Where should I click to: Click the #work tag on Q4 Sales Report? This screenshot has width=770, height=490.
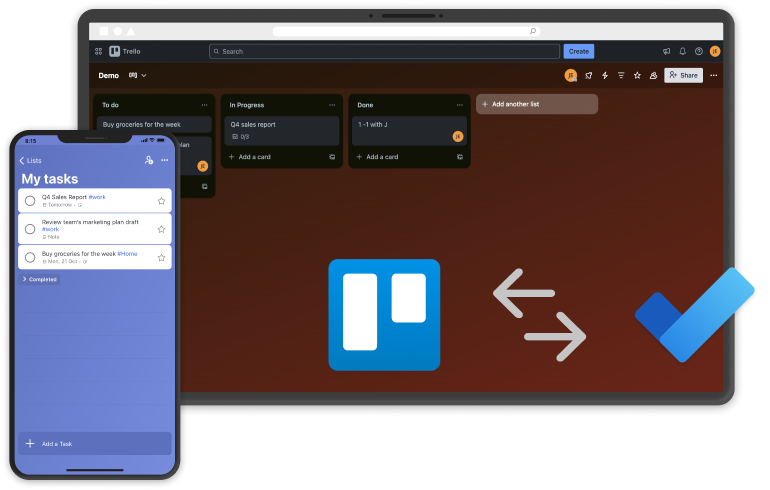tap(97, 197)
